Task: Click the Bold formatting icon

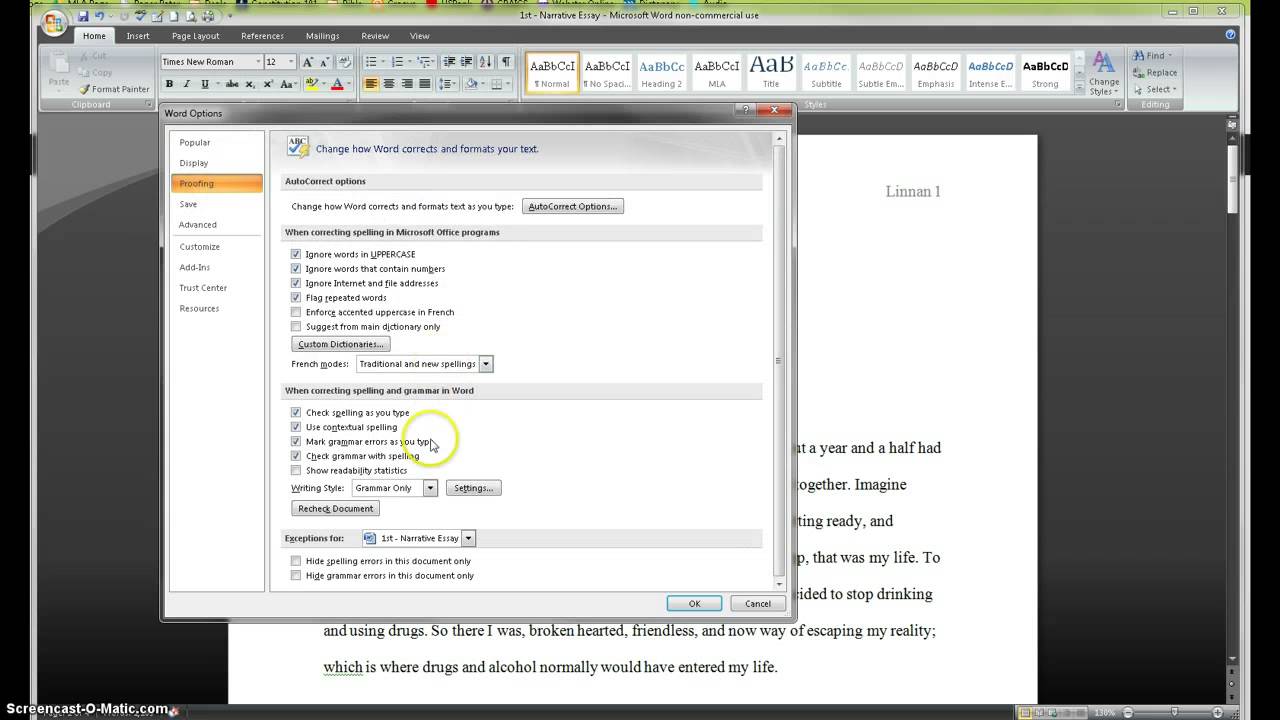Action: click(169, 84)
